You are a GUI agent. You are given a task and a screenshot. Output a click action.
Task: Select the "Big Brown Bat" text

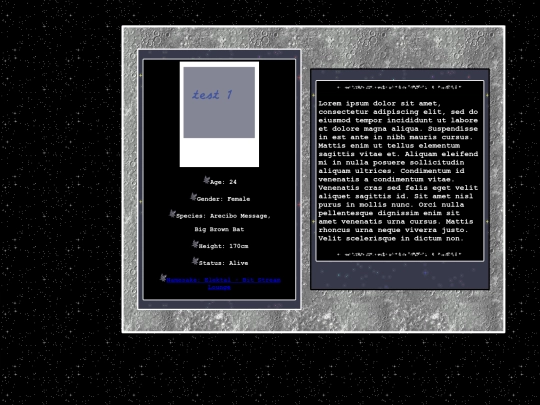(219, 229)
